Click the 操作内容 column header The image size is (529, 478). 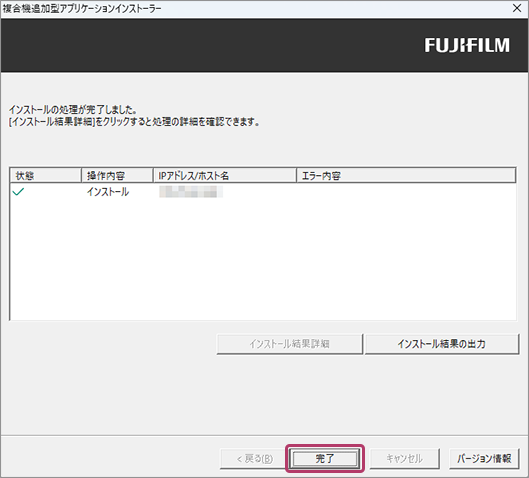[x=117, y=175]
